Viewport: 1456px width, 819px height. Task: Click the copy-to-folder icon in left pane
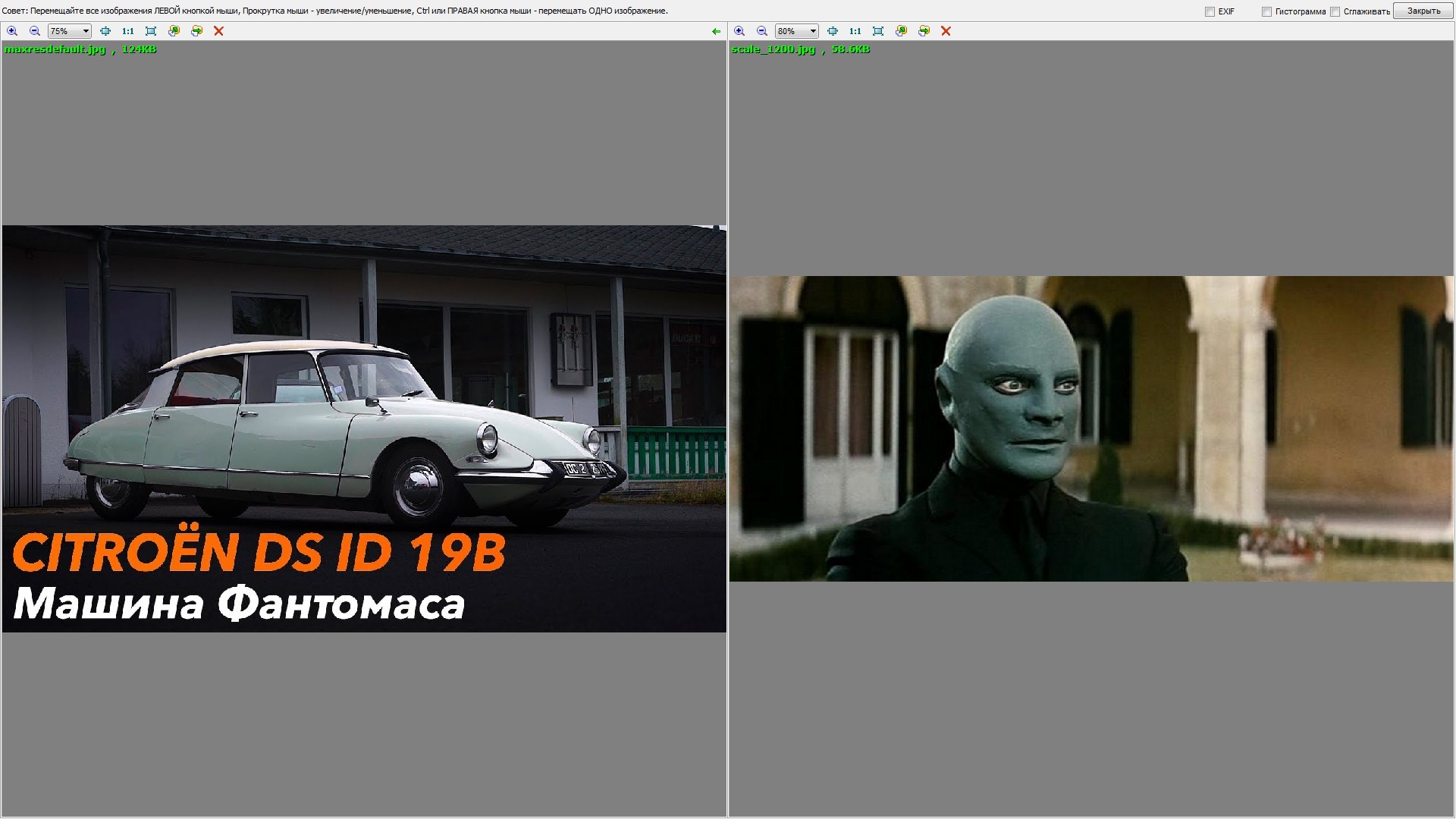coord(174,31)
